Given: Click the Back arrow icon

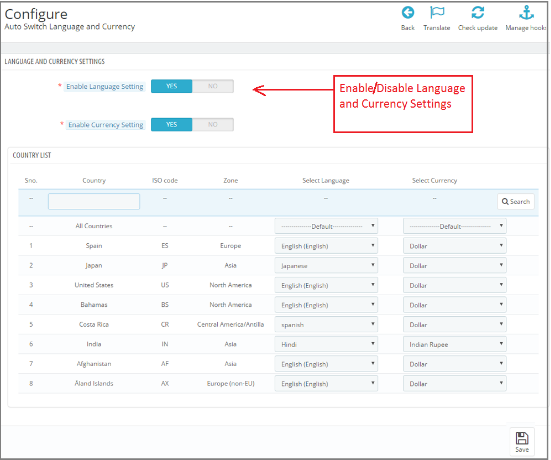Looking at the screenshot, I should coord(408,13).
